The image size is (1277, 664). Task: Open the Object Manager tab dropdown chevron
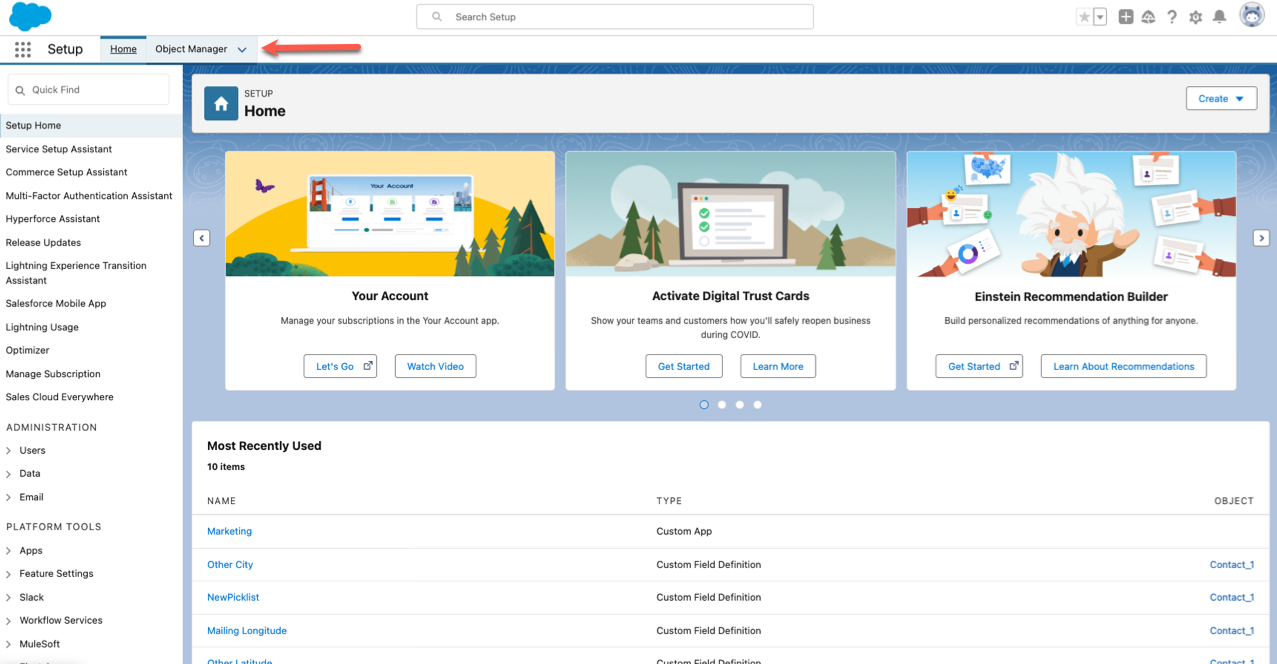[x=242, y=49]
